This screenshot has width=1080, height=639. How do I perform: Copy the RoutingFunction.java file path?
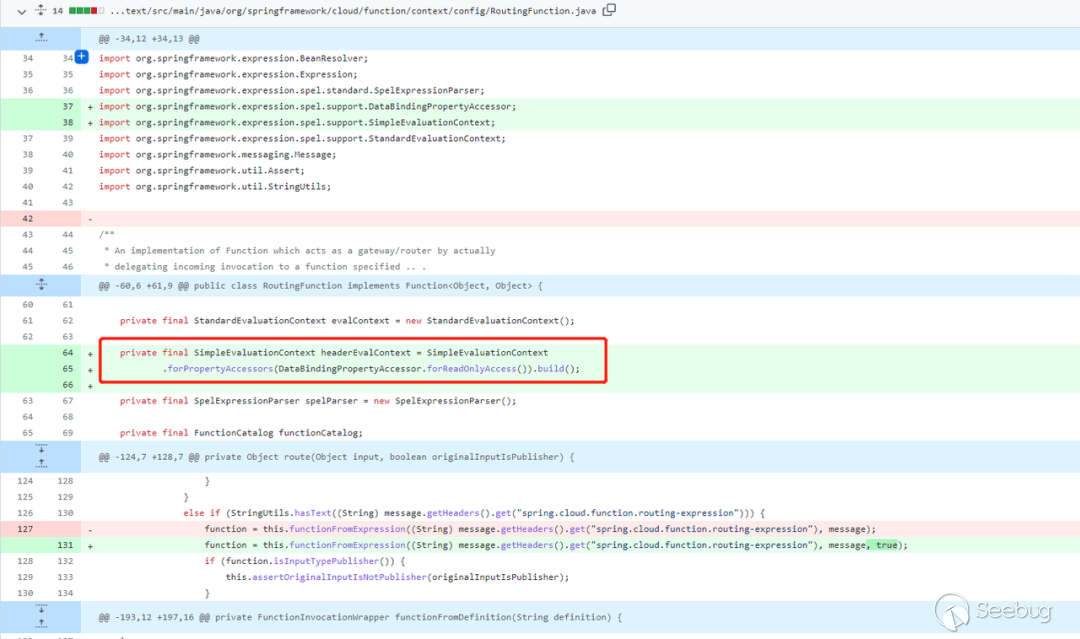[x=609, y=10]
